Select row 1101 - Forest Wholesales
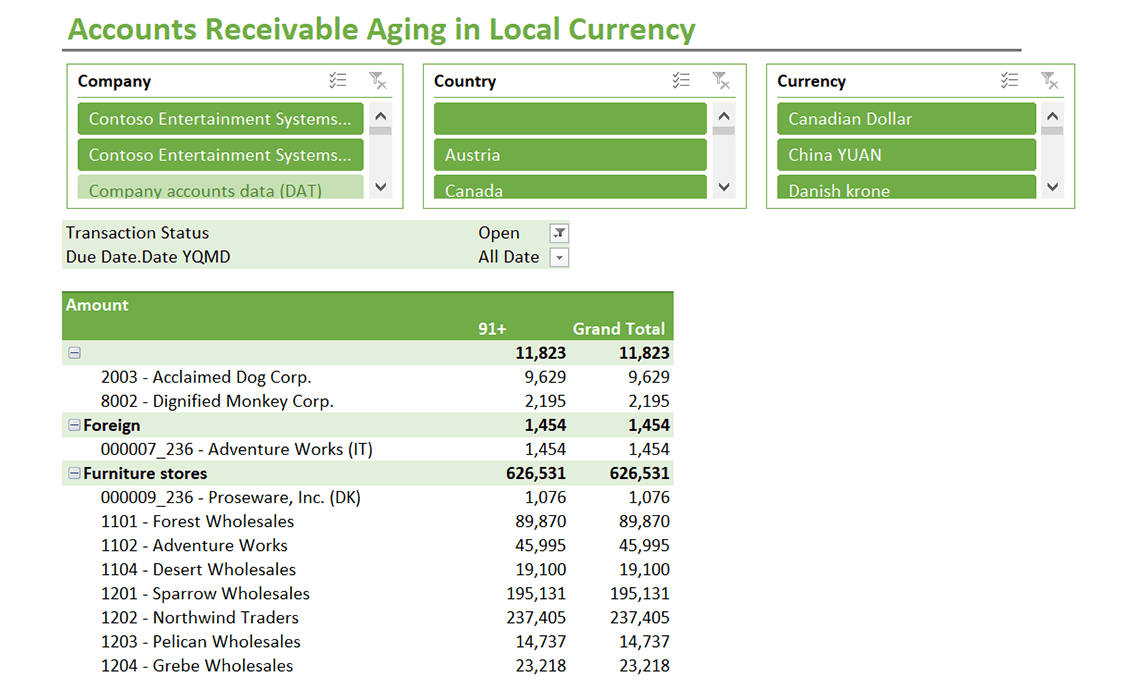Image resolution: width=1140 pixels, height=687 pixels. pos(367,521)
